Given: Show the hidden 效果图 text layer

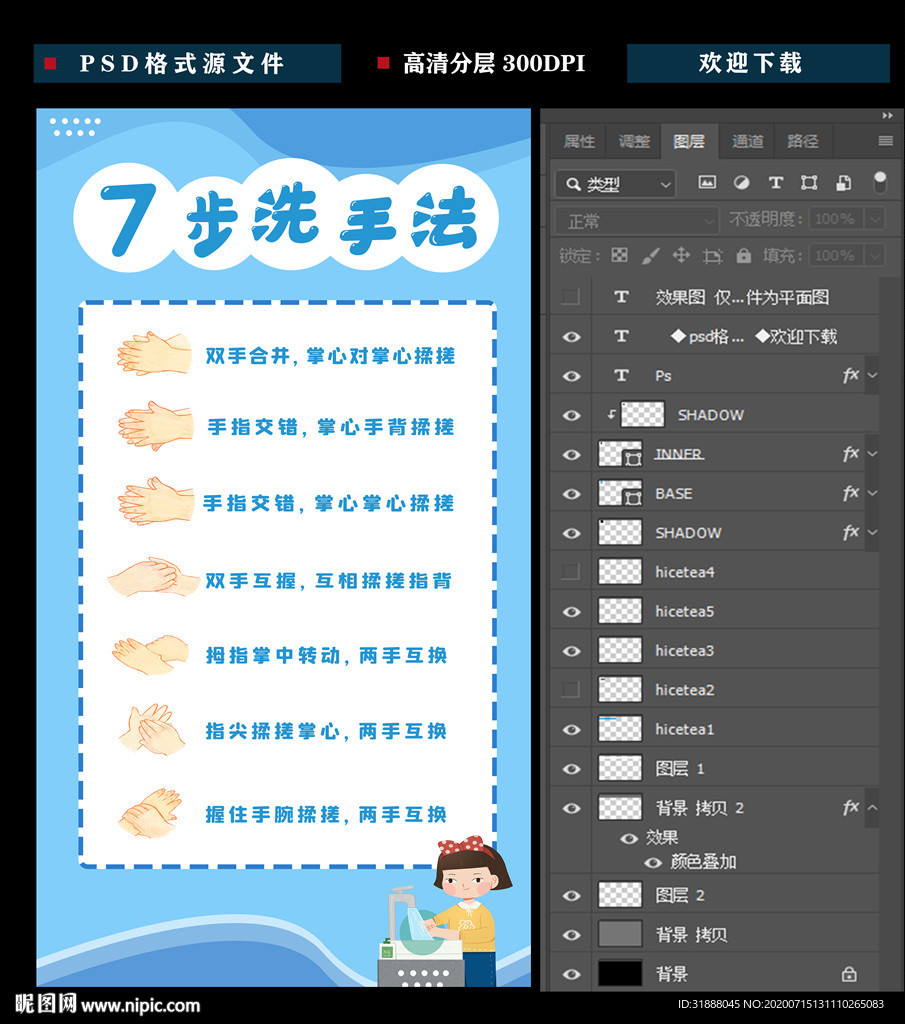Looking at the screenshot, I should pyautogui.click(x=571, y=297).
